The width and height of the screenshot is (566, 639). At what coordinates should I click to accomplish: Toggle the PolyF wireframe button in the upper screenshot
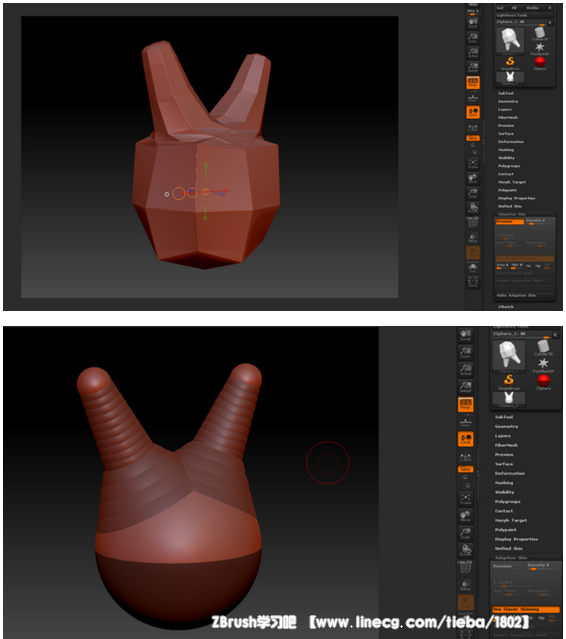473,223
